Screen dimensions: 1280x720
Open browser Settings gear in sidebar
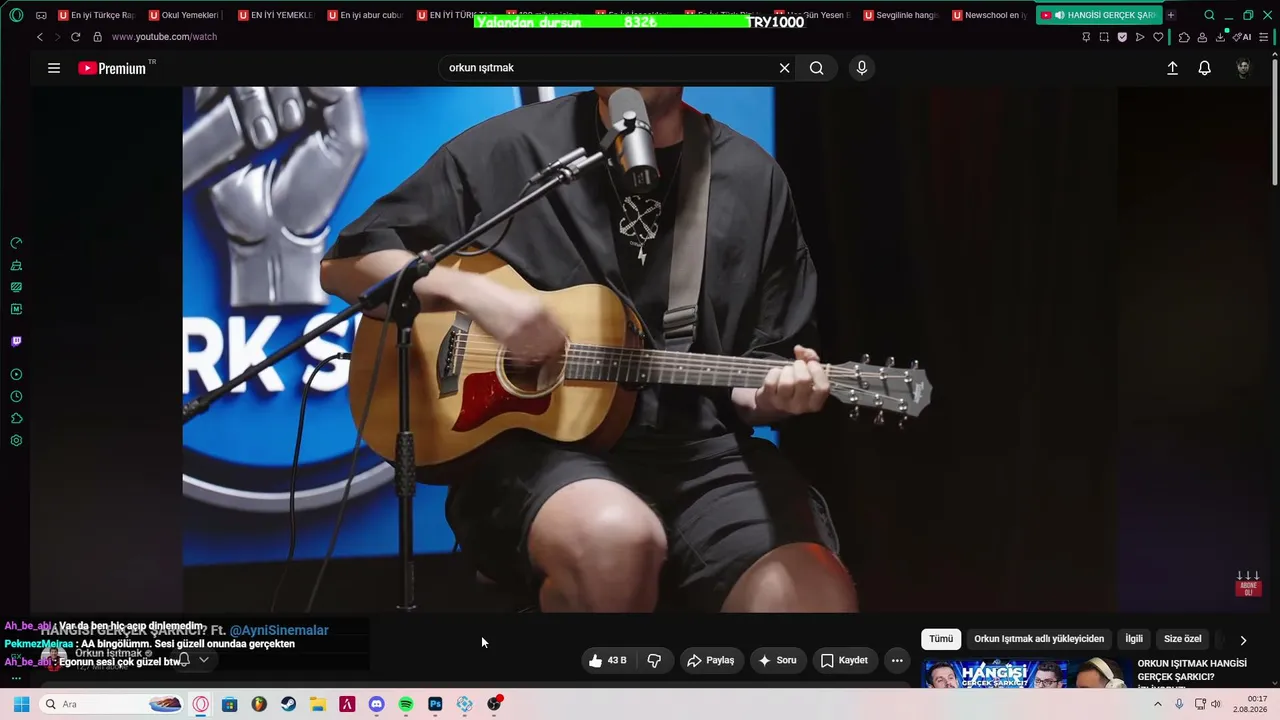(16, 440)
